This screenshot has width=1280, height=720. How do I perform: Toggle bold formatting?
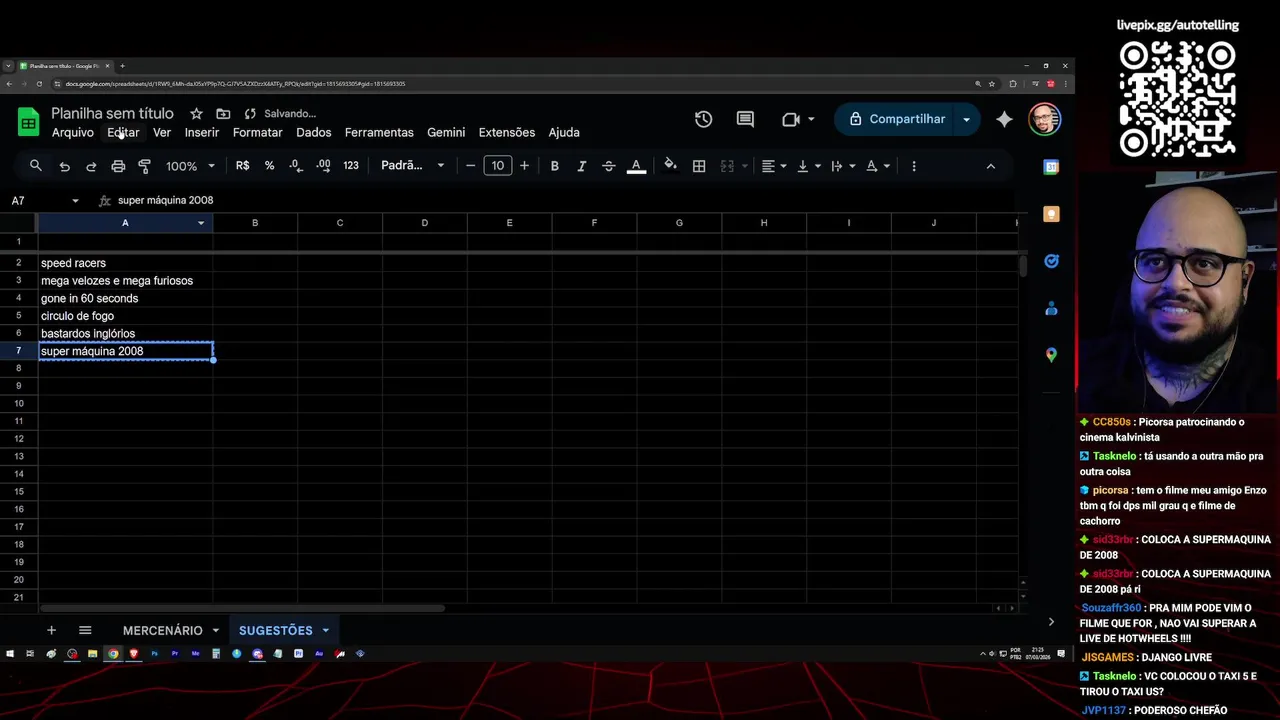pos(554,166)
